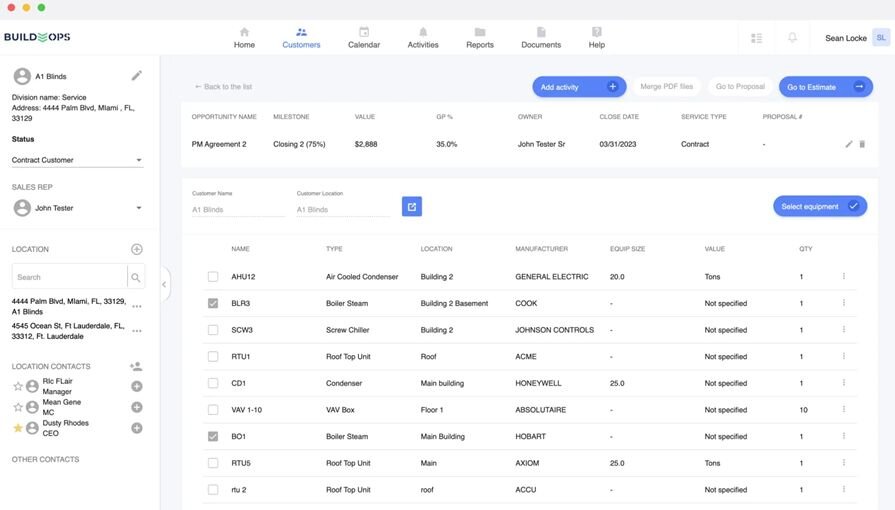Click the A1 Blinds customer avatar

[22, 76]
